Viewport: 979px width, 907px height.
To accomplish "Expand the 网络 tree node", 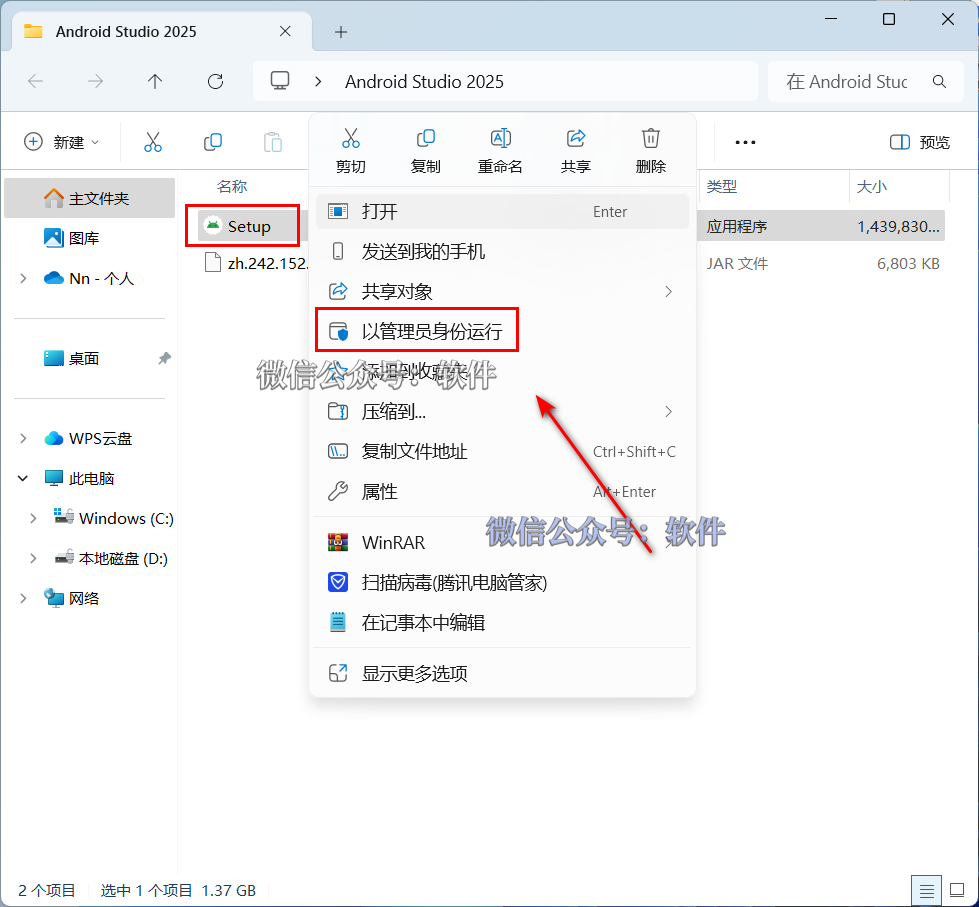I will (23, 598).
